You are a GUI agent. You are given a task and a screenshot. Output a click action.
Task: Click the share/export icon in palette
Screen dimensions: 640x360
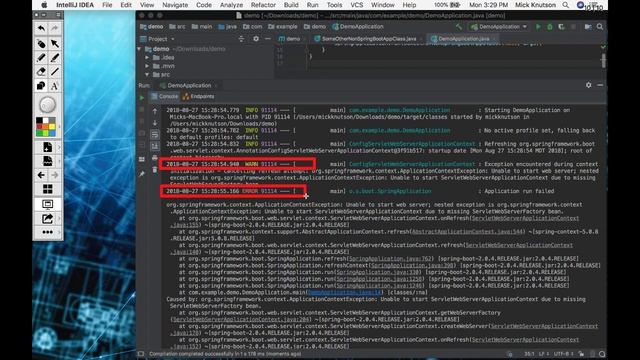[x=47, y=219]
